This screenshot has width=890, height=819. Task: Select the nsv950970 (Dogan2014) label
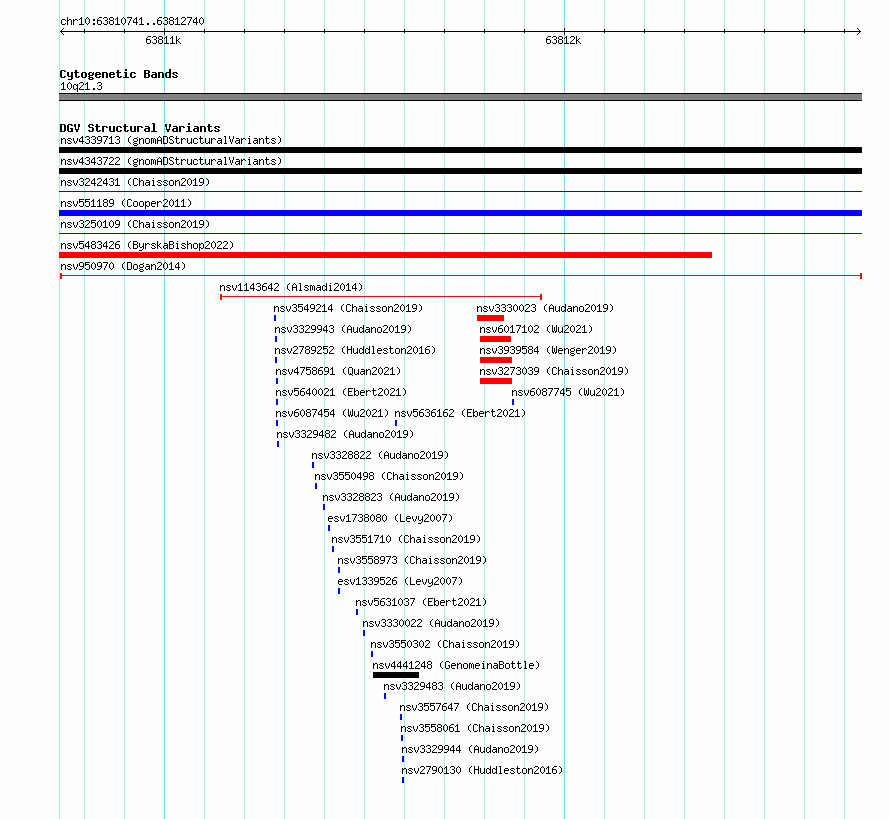pos(123,266)
